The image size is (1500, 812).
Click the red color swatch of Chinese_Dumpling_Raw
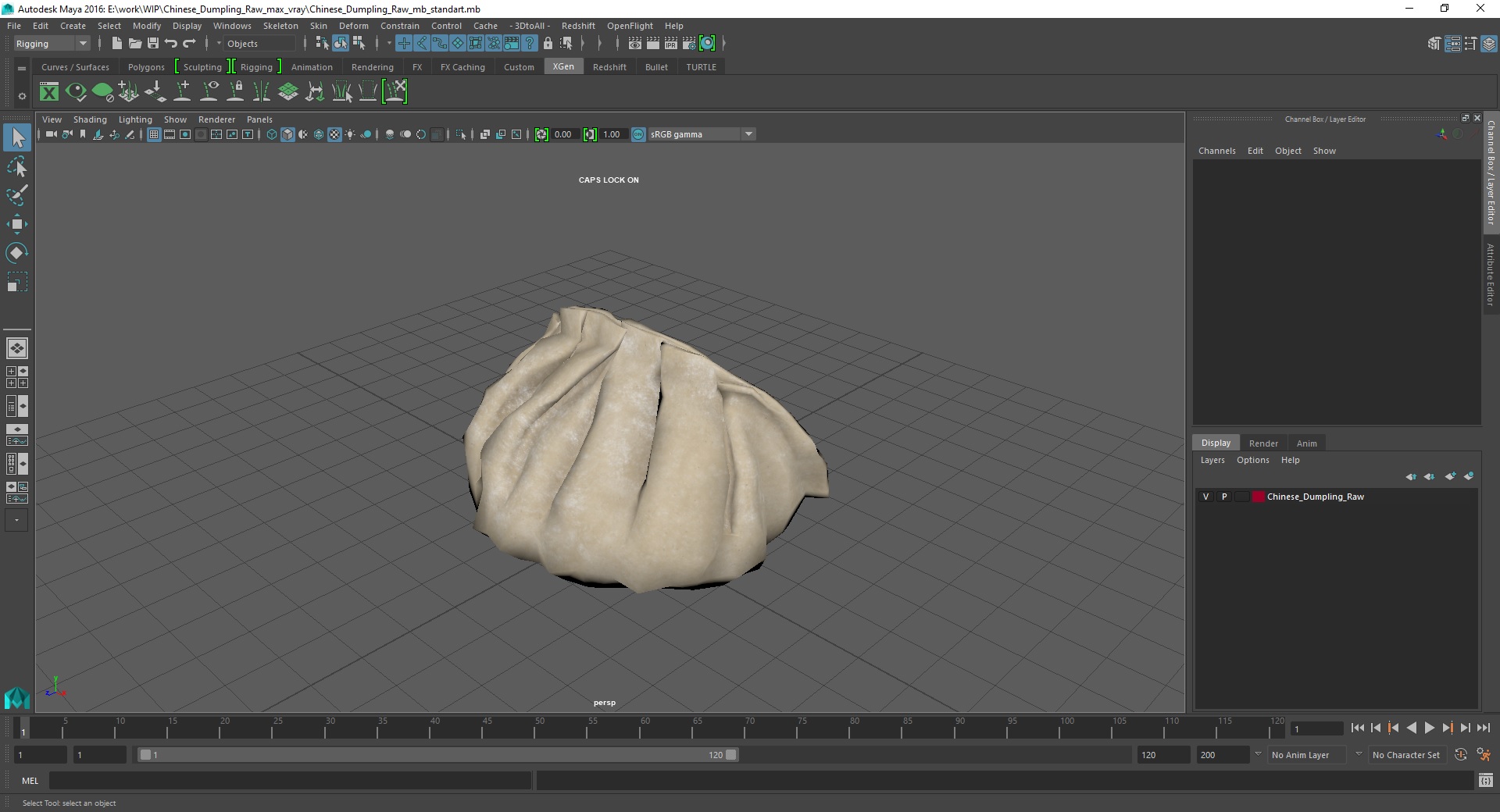coord(1258,497)
